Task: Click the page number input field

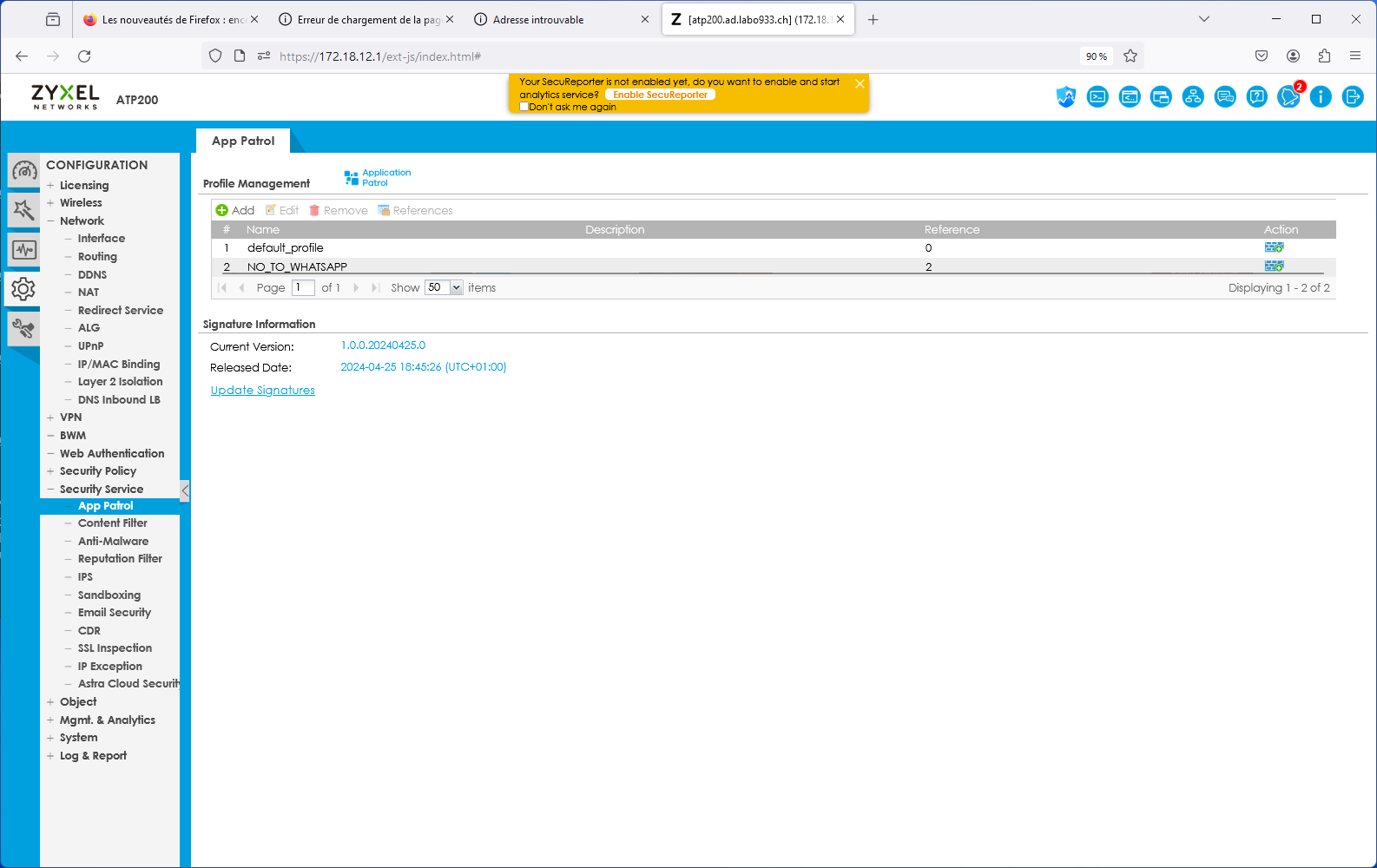Action: (303, 287)
